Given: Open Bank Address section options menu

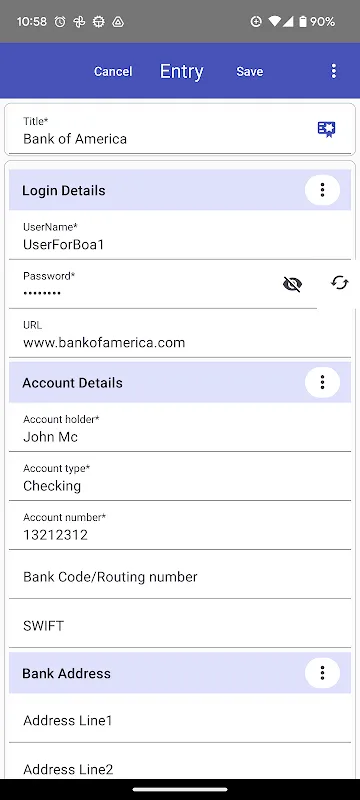Looking at the screenshot, I should pos(322,673).
